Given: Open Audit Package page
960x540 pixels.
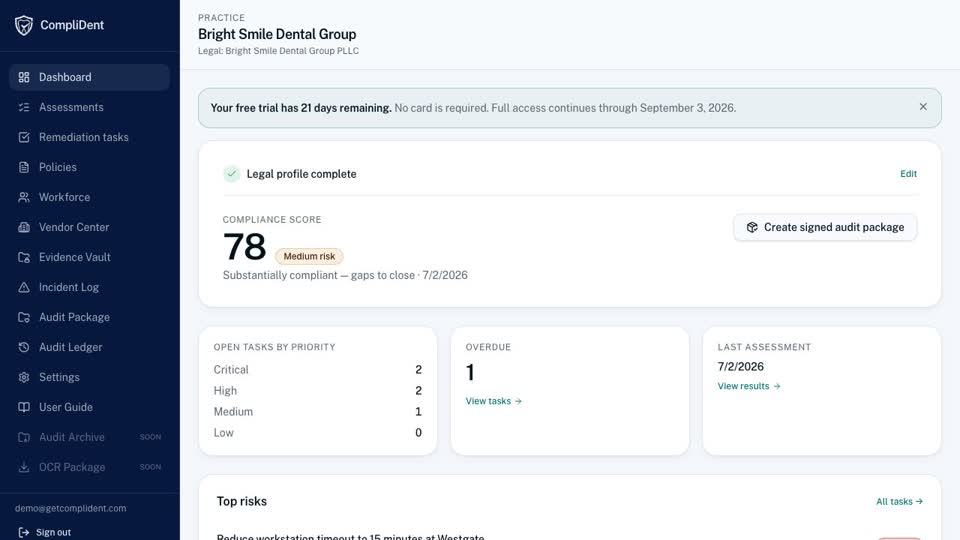Looking at the screenshot, I should (89, 317).
